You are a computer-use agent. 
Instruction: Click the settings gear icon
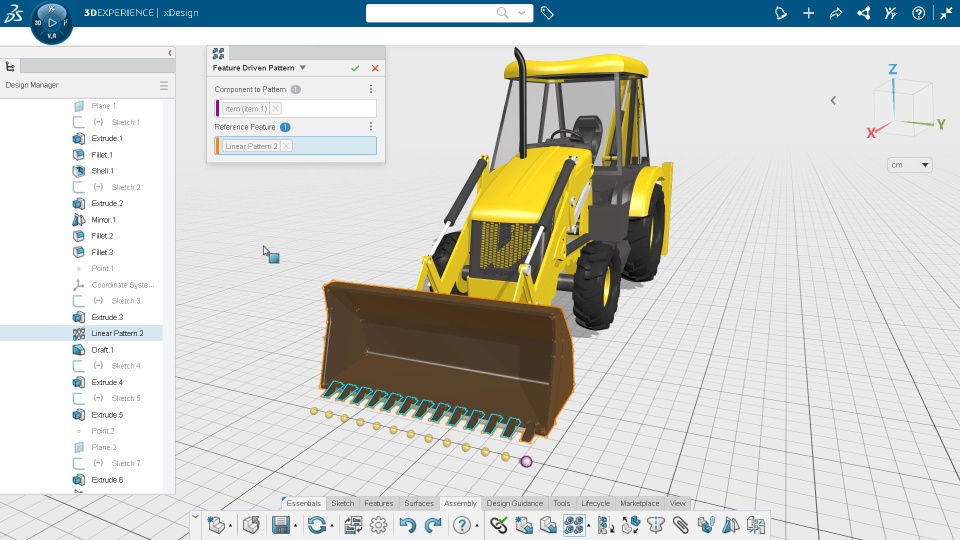coord(378,525)
